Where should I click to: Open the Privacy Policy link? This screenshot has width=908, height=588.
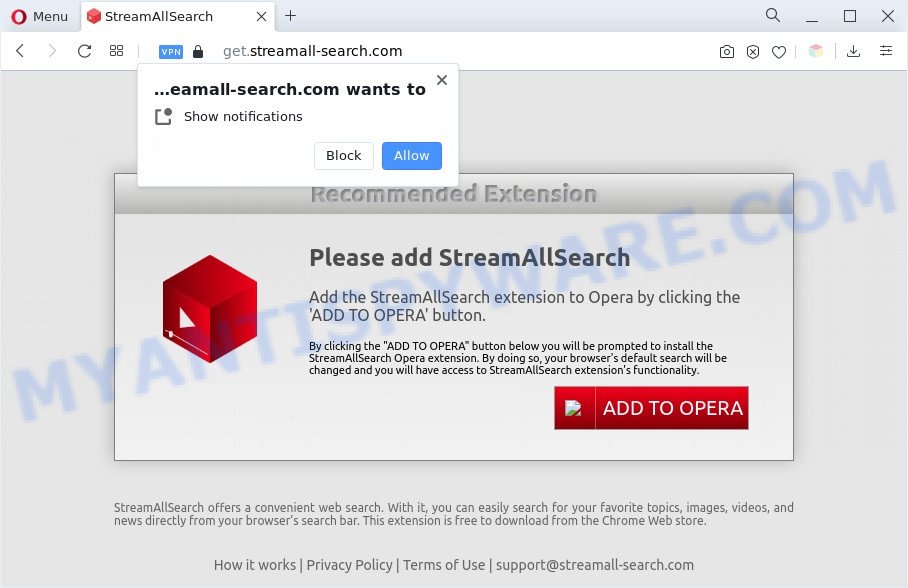click(x=349, y=565)
